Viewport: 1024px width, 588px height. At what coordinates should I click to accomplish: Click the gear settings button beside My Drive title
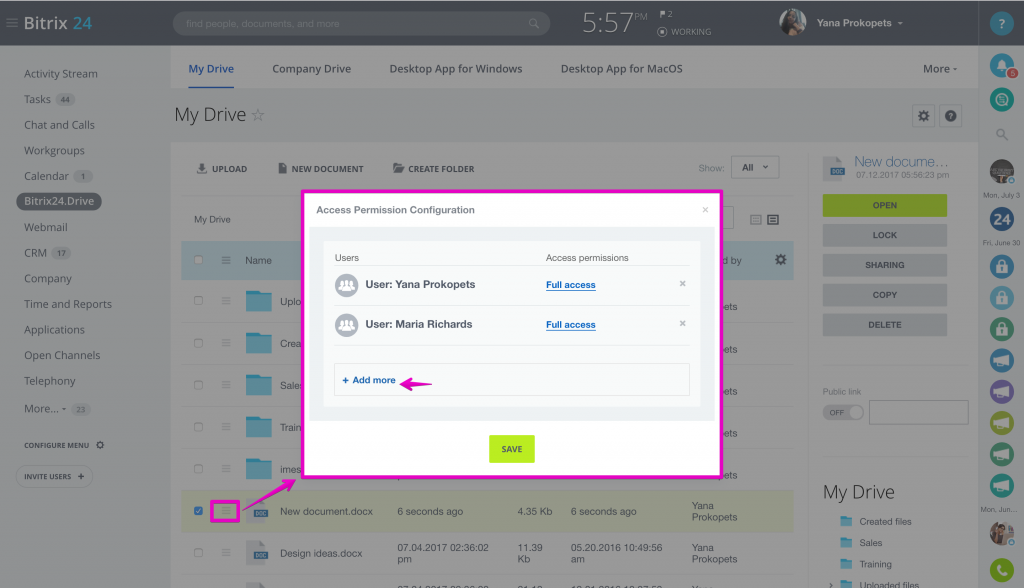click(x=923, y=116)
